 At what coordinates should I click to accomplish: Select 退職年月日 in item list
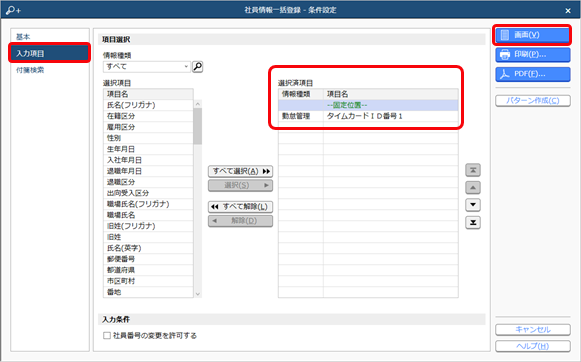[x=148, y=171]
